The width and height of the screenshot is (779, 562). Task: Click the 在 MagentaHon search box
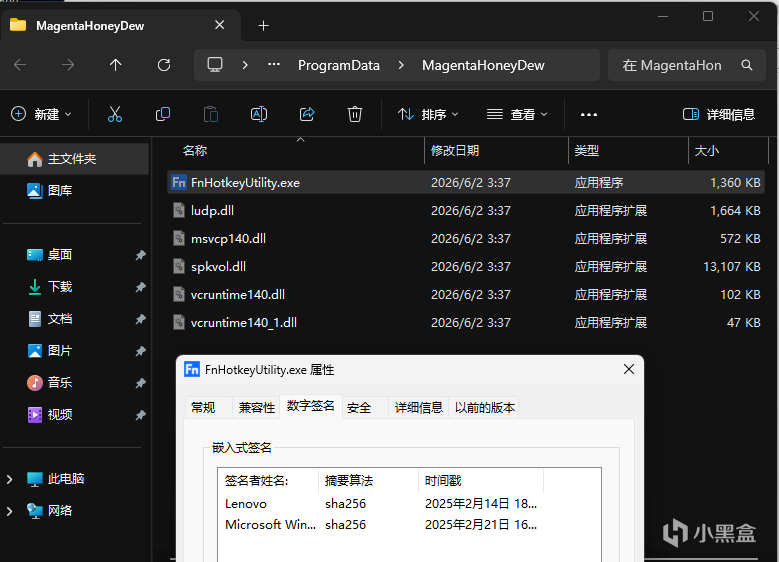coord(687,65)
